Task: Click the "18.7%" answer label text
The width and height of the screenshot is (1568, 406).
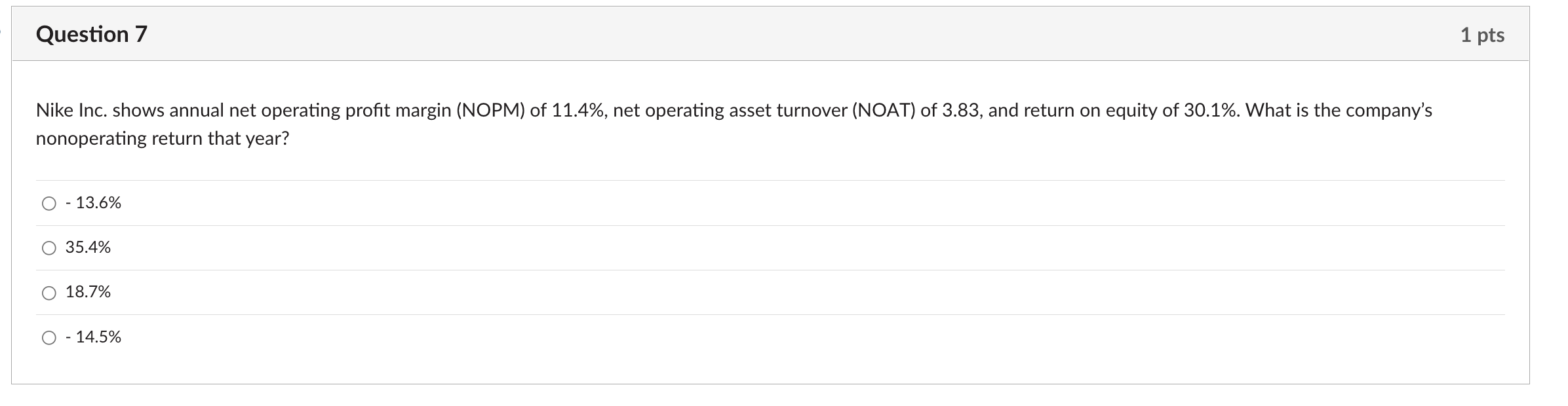Action: click(88, 292)
